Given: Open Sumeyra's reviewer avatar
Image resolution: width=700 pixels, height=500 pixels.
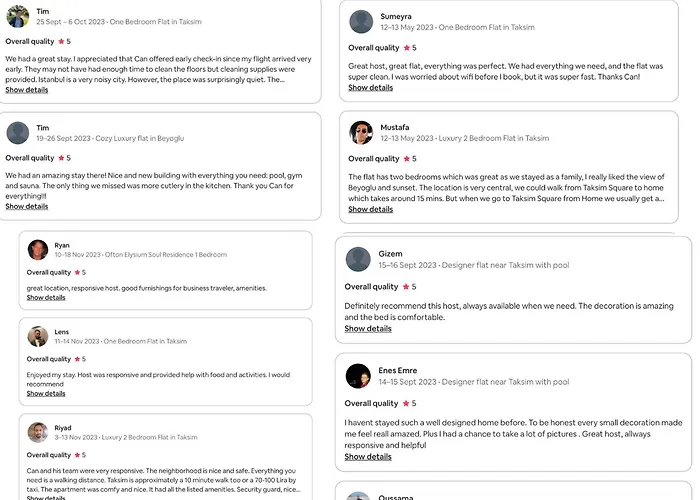Looking at the screenshot, I should [x=361, y=21].
